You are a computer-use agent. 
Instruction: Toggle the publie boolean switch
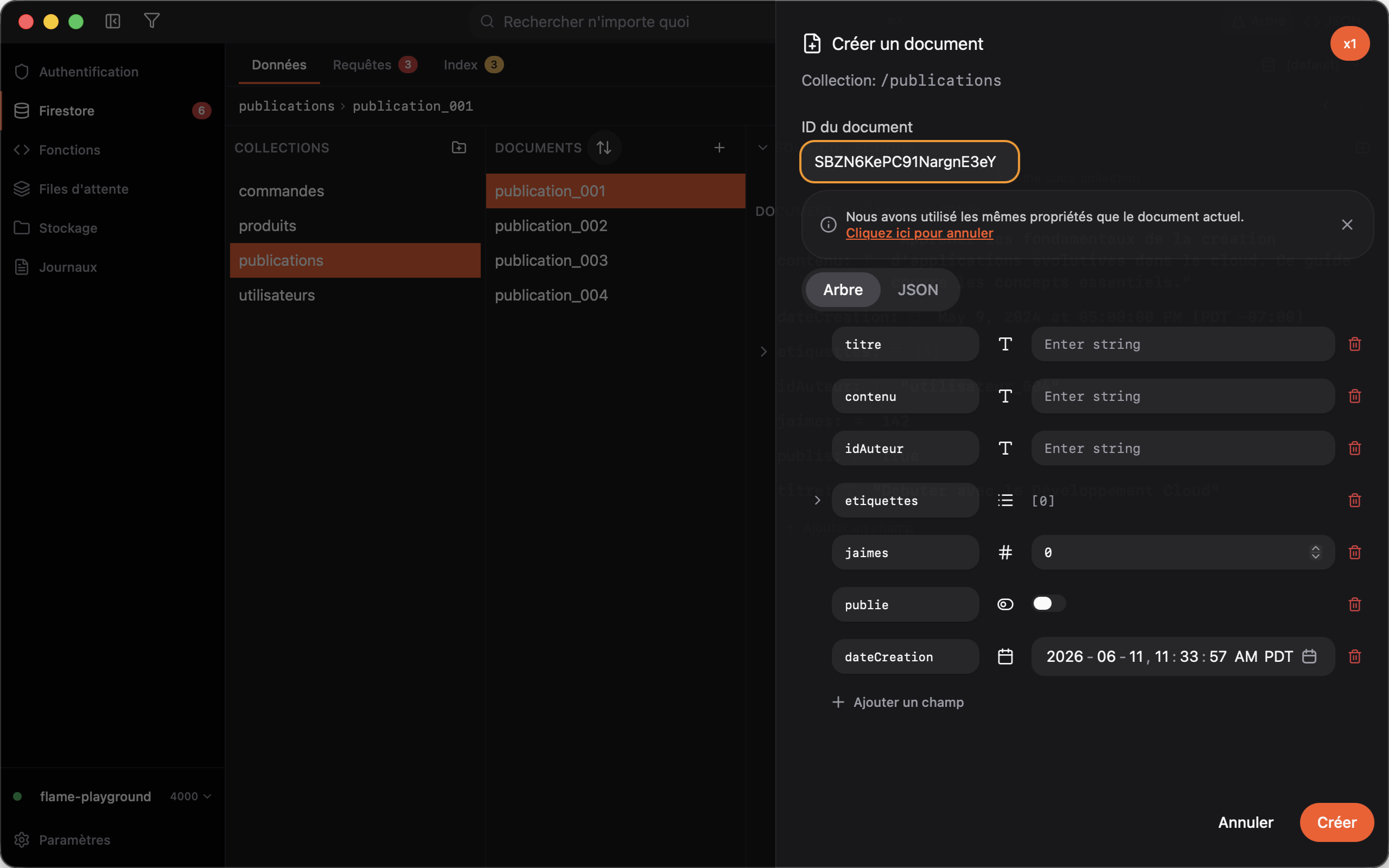coord(1049,603)
